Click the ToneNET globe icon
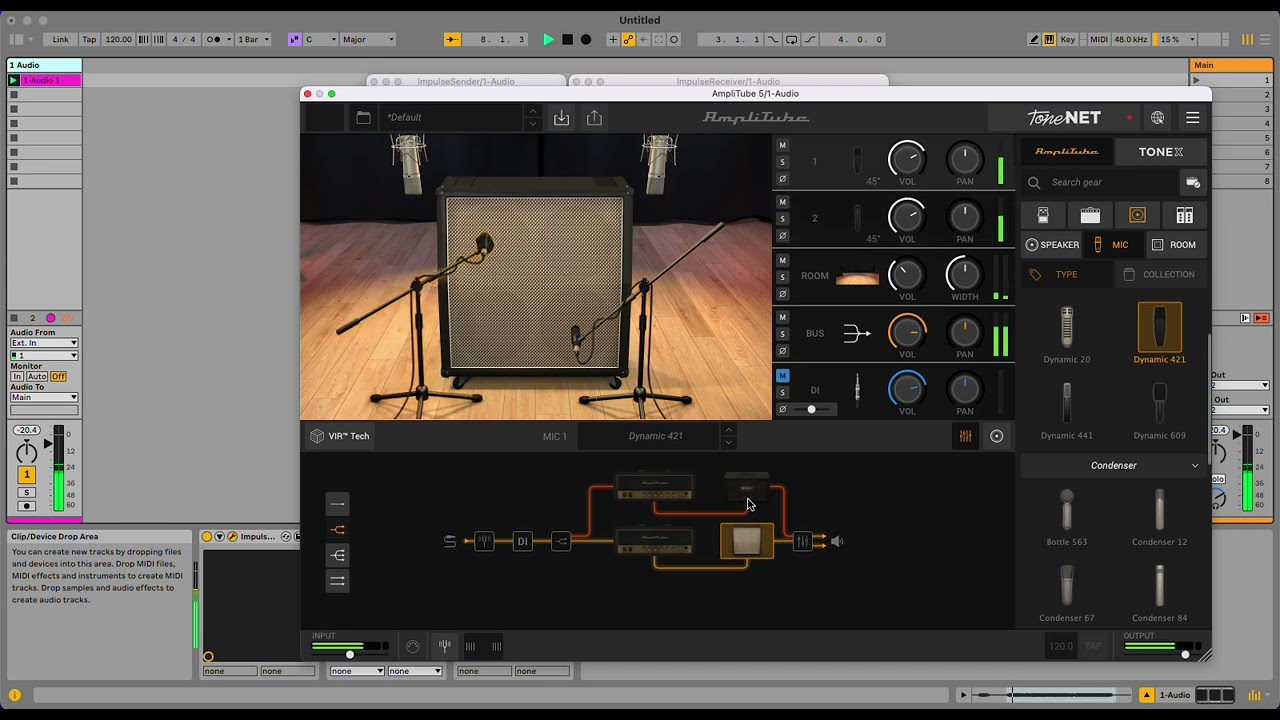 [1157, 118]
